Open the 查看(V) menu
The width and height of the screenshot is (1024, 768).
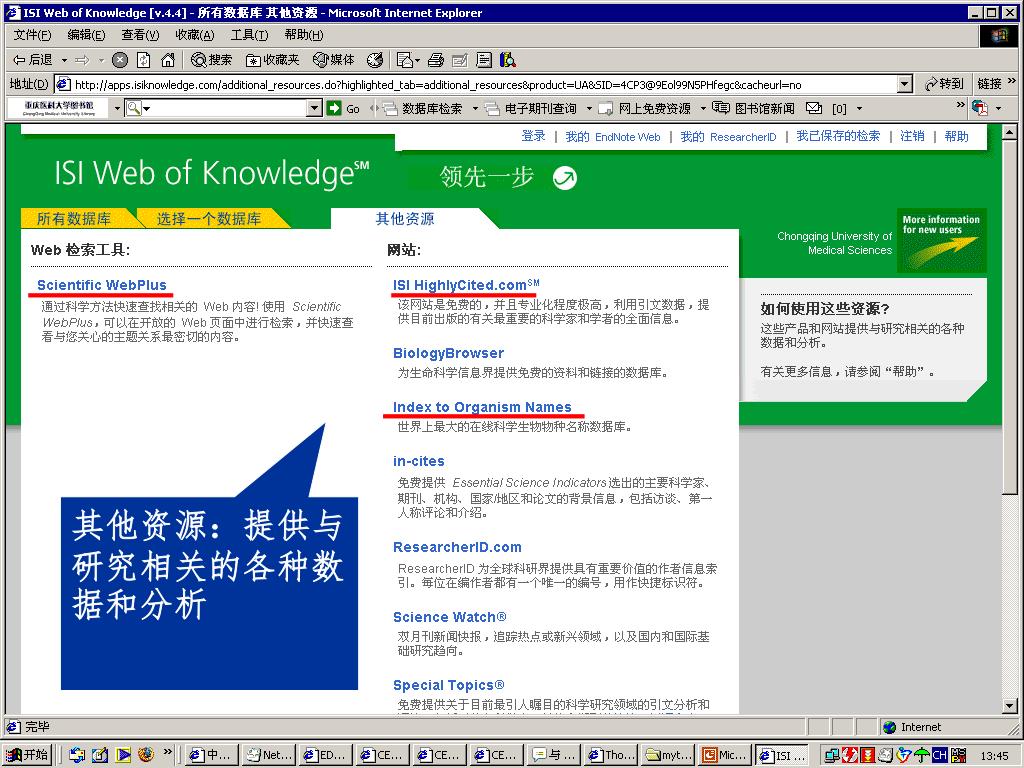(140, 35)
